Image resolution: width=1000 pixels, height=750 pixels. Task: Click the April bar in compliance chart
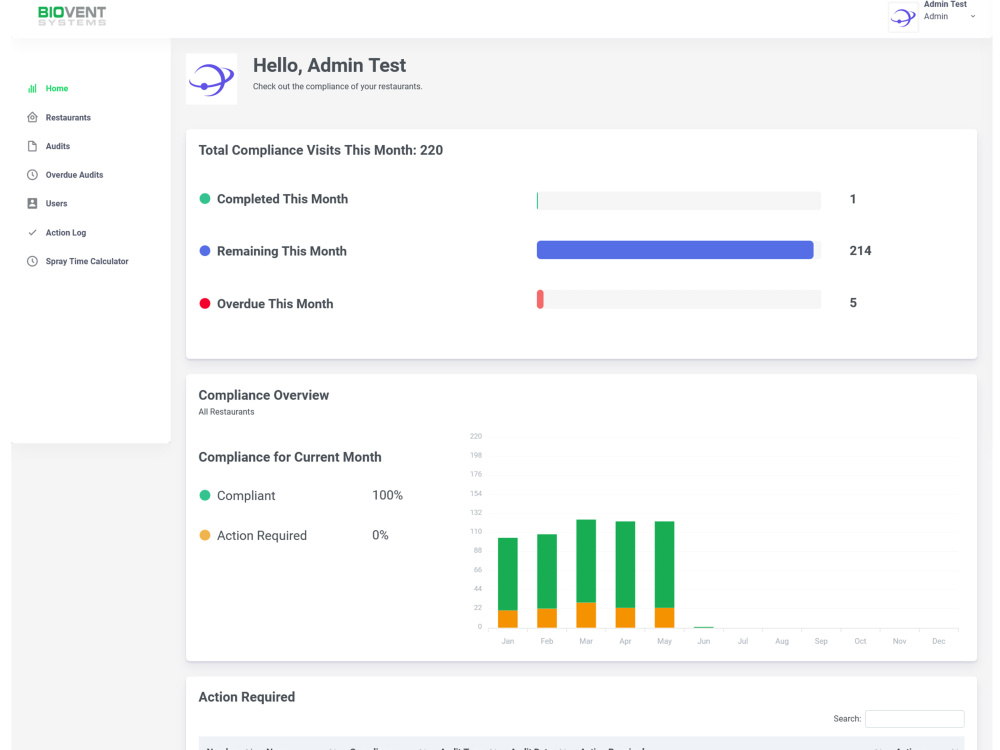pos(625,574)
